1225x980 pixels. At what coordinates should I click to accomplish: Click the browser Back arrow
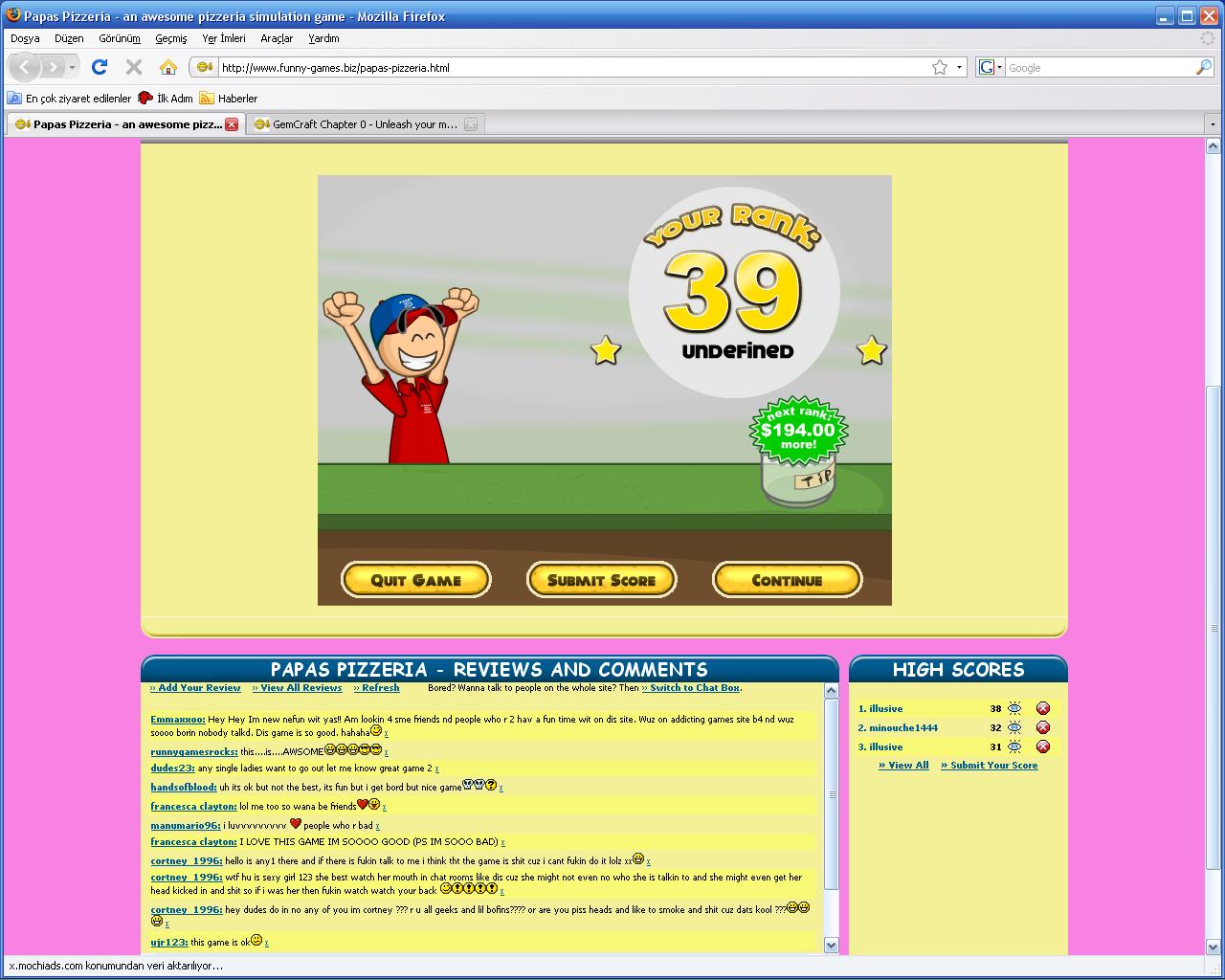(26, 67)
